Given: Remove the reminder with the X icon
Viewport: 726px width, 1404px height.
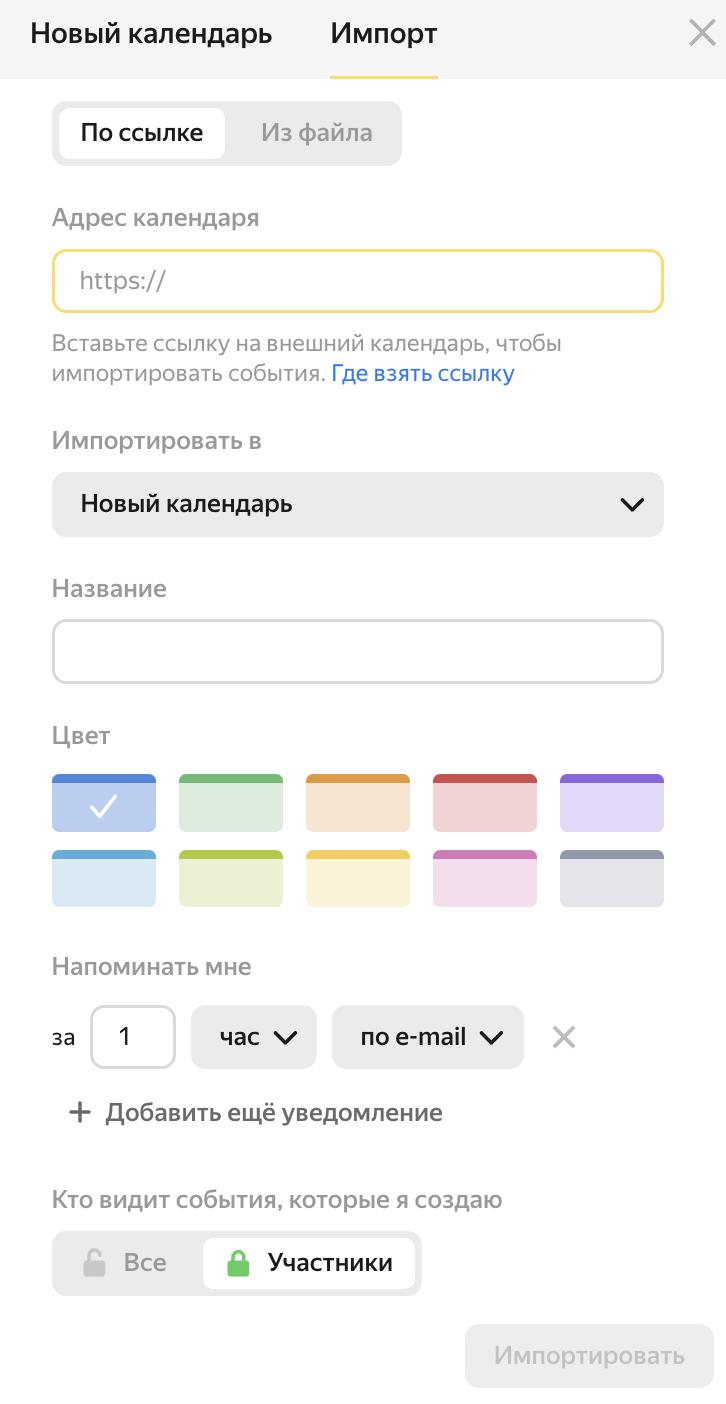Looking at the screenshot, I should (564, 1037).
